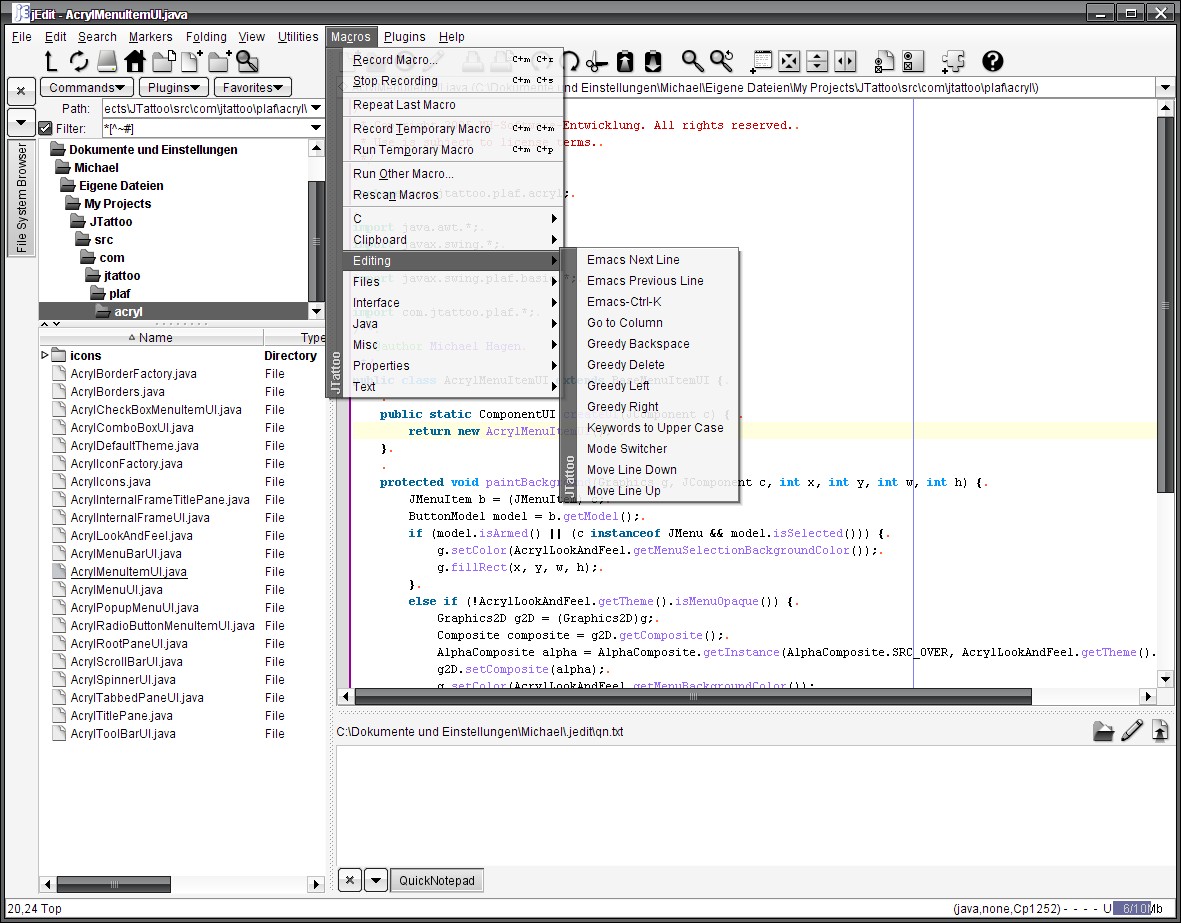Open the buffer switcher dropdown arrow

click(x=1165, y=87)
